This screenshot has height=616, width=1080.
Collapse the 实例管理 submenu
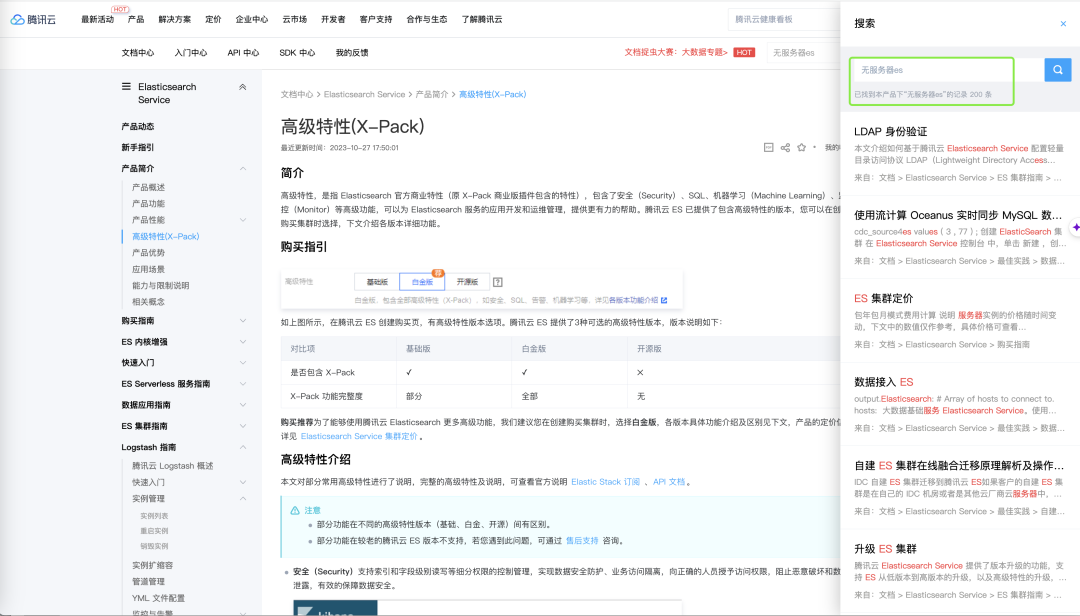point(243,499)
